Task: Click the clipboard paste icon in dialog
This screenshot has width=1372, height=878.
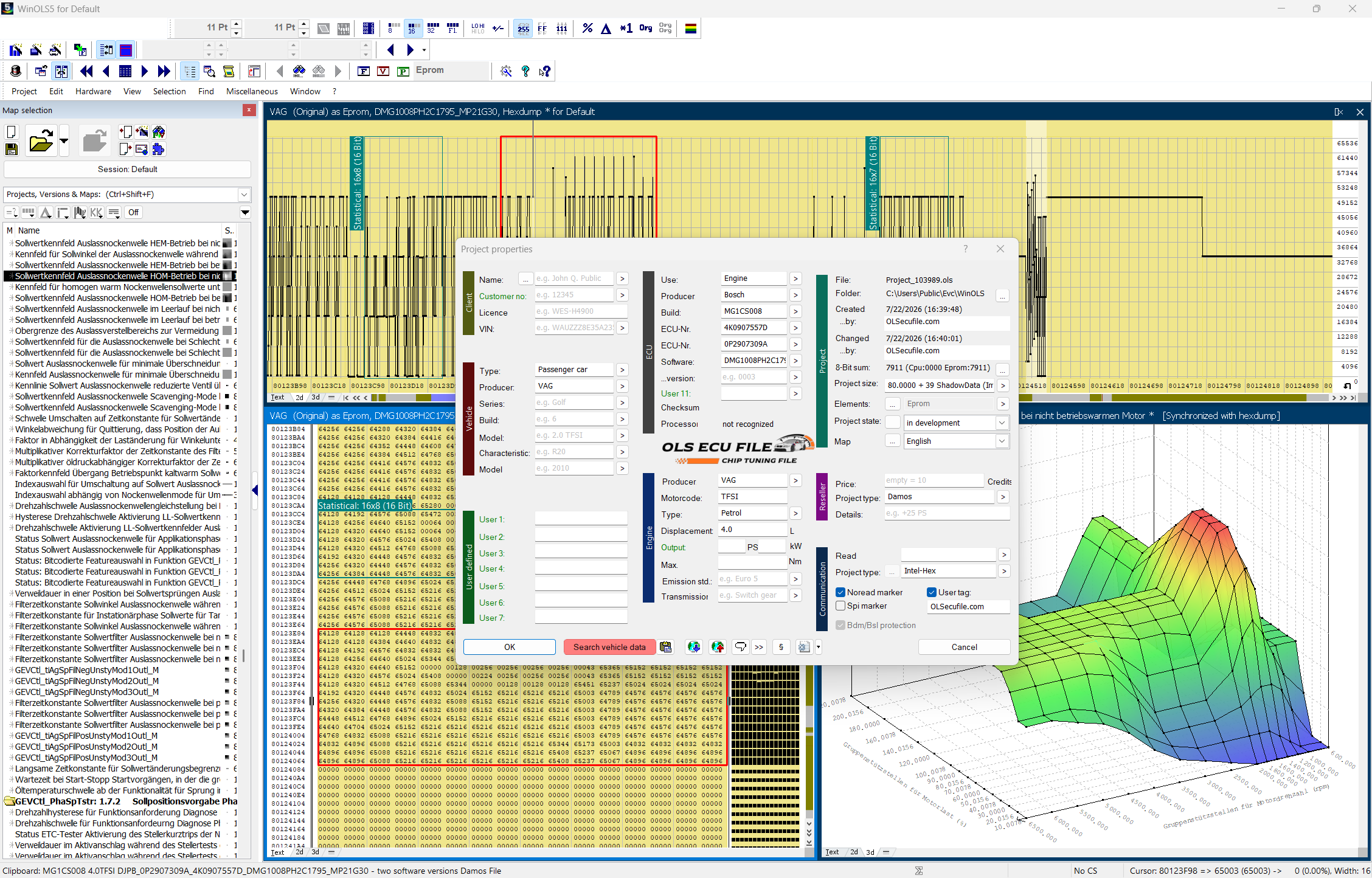Action: pos(667,647)
